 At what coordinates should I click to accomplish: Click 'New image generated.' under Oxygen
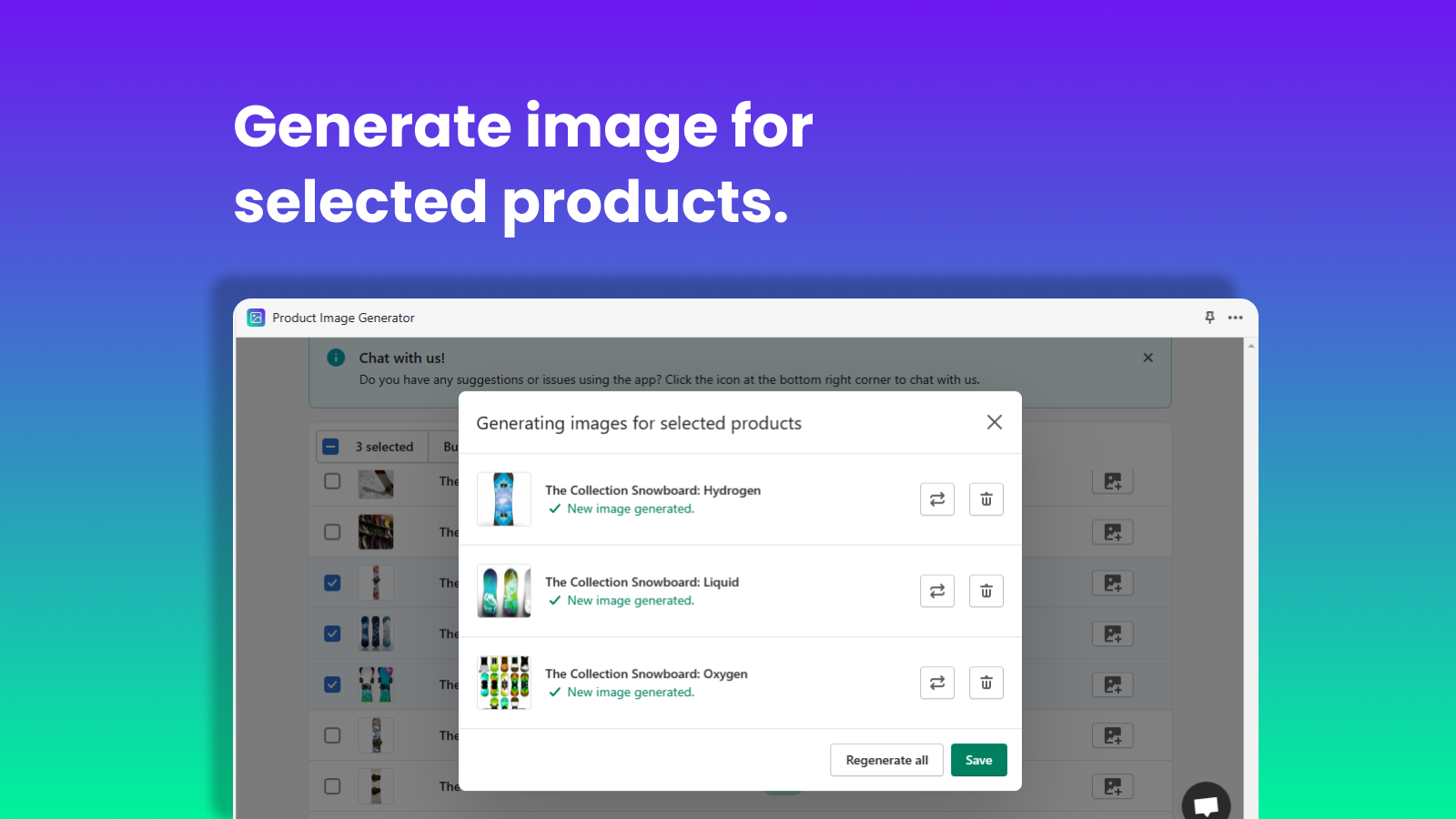coord(631,693)
